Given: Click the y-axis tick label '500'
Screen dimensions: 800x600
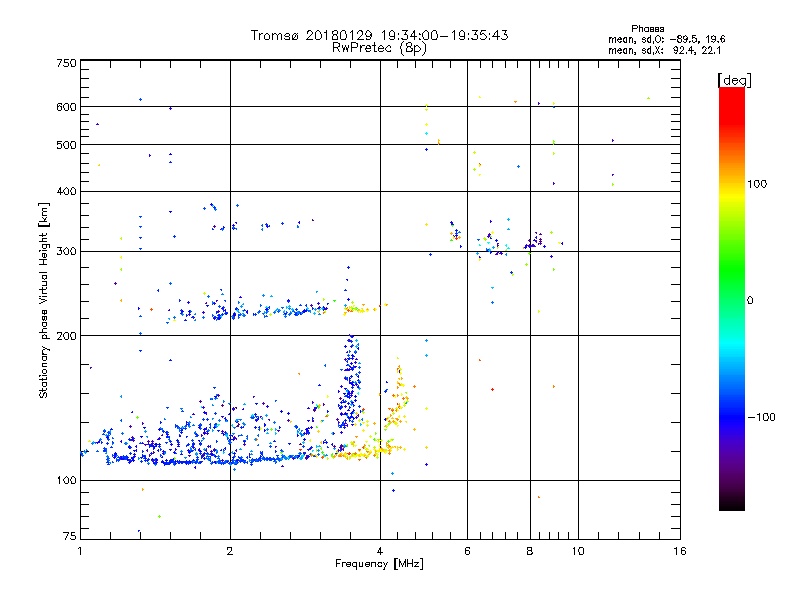Looking at the screenshot, I should (66, 145).
